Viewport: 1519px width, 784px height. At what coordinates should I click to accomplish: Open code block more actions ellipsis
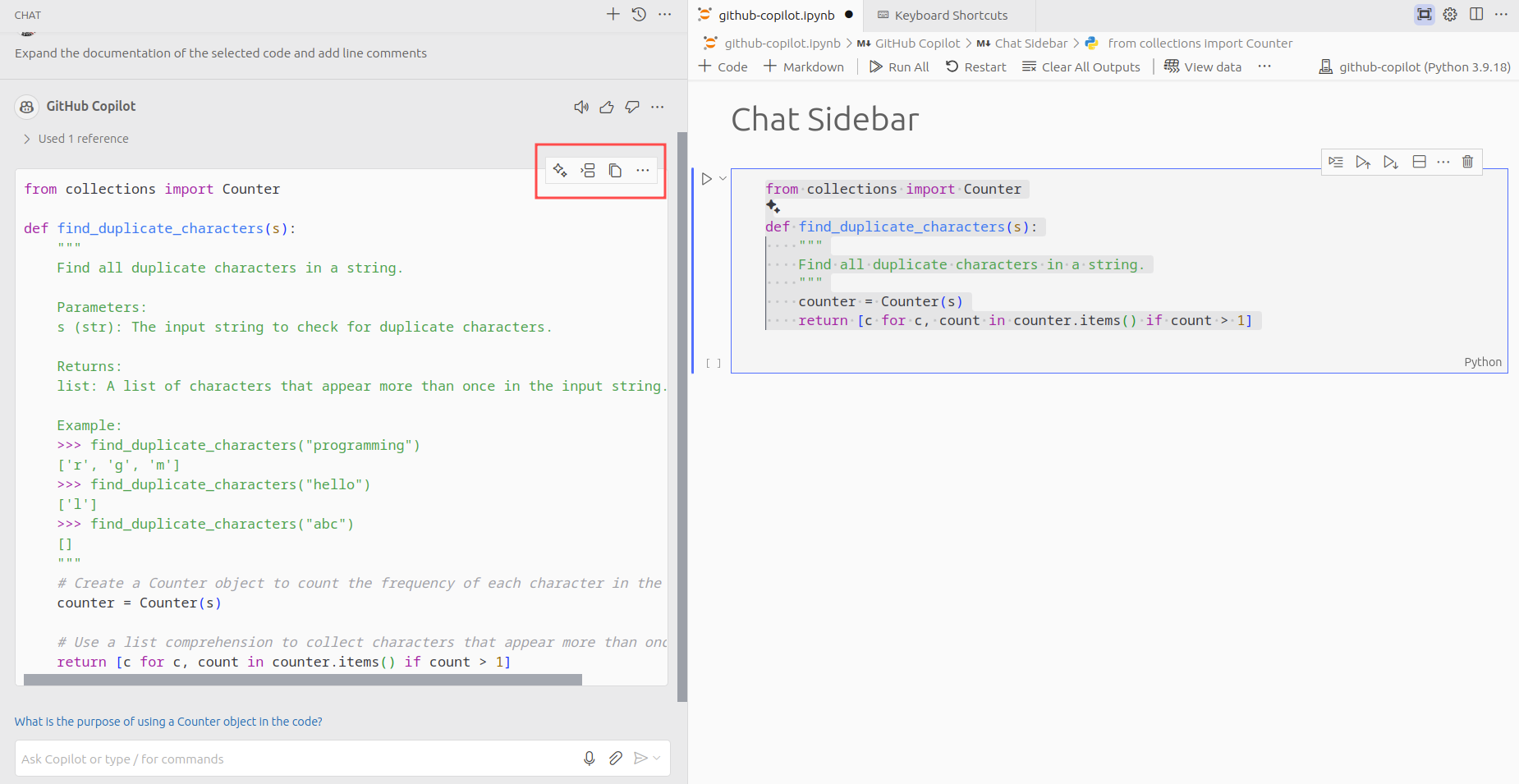coord(643,170)
